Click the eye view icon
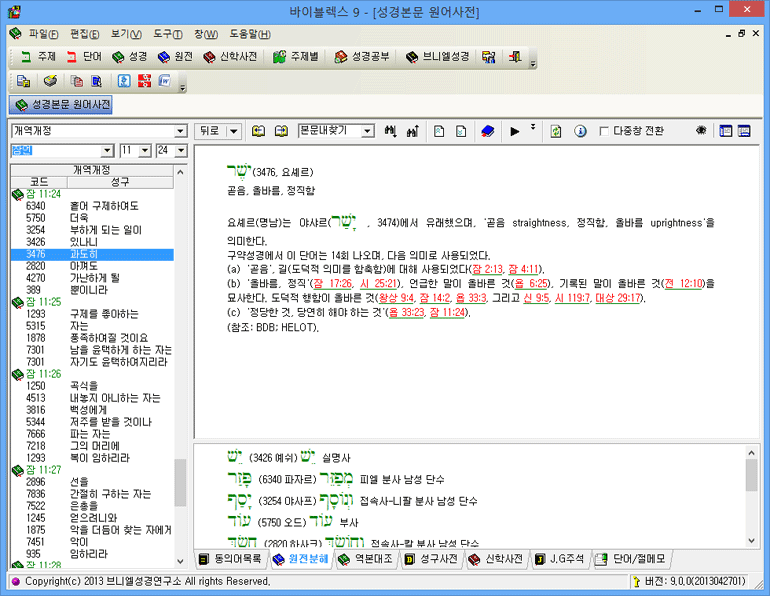The width and height of the screenshot is (770, 596). click(701, 130)
